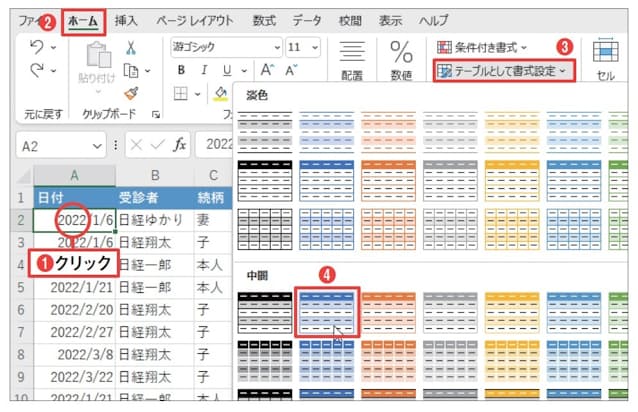Expand the Copy options dropdown arrow
638x412 pixels.
click(147, 71)
